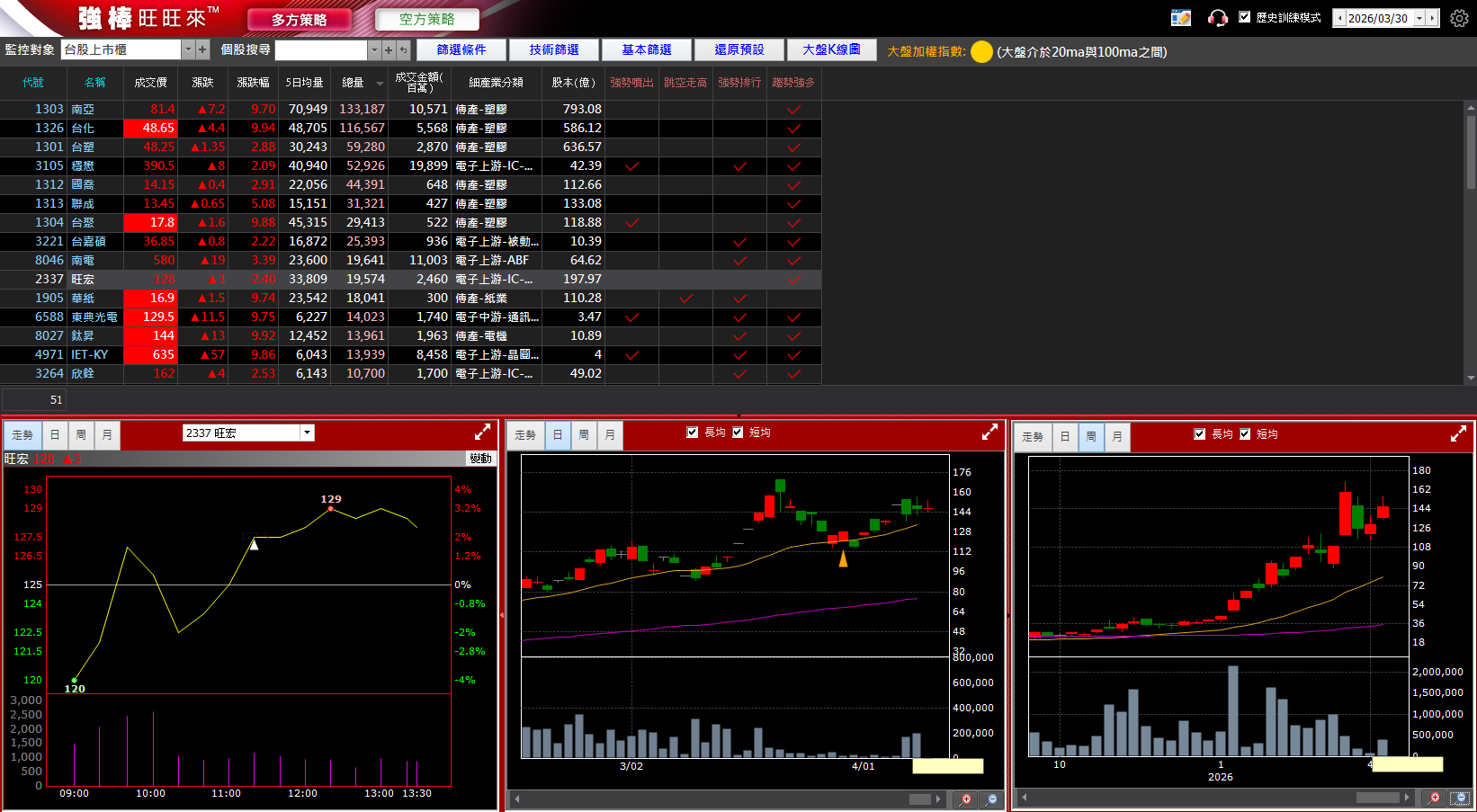Switch to 多方策略 tab
This screenshot has height=812, width=1477.
(x=300, y=20)
